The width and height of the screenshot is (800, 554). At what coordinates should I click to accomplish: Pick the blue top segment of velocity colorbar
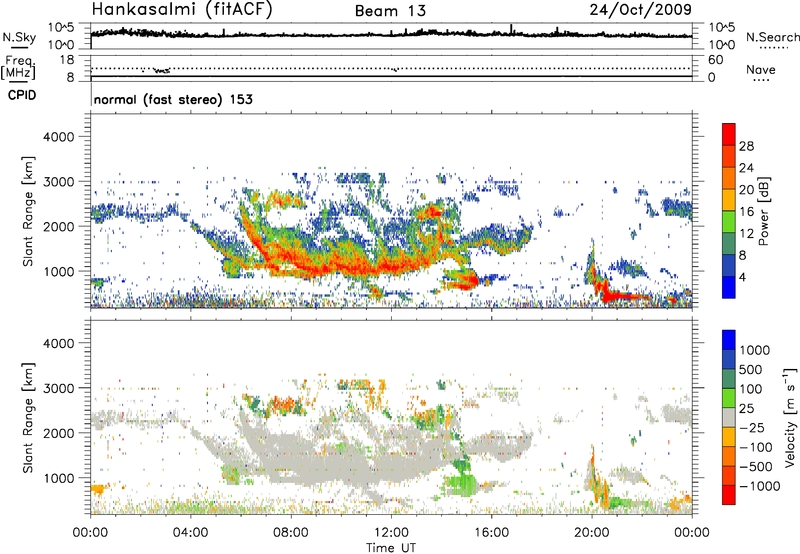(729, 340)
